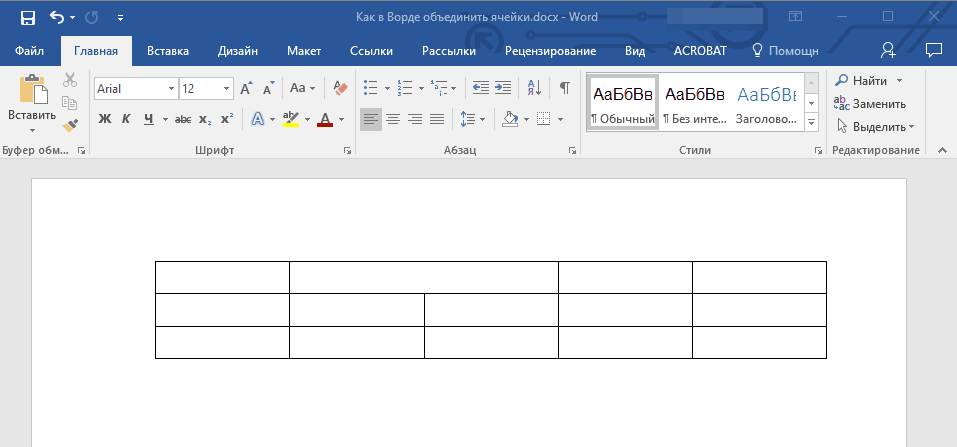Start a bulleted list

(370, 88)
